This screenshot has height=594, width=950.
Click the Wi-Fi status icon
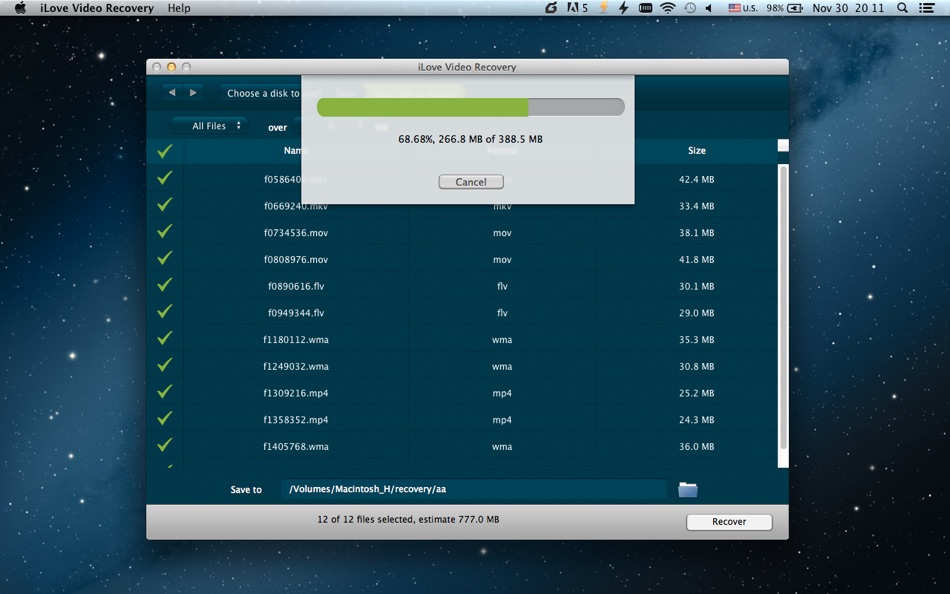pos(668,8)
